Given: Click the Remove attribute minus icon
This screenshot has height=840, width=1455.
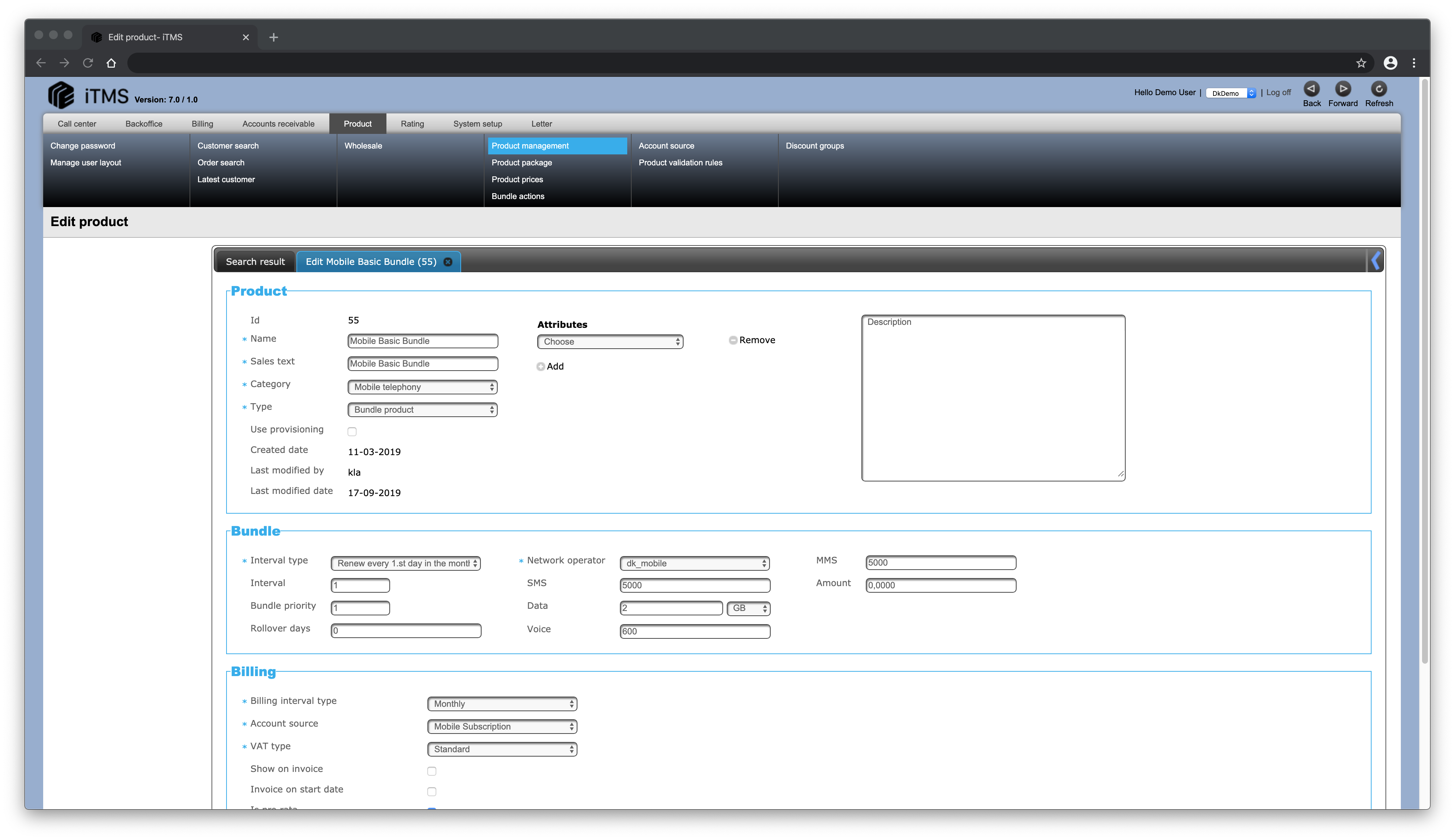Looking at the screenshot, I should 733,340.
